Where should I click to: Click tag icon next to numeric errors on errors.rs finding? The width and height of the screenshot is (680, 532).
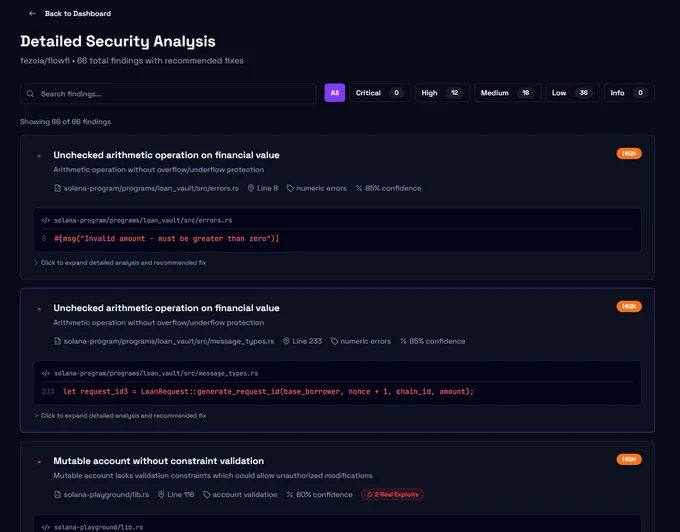(290, 188)
